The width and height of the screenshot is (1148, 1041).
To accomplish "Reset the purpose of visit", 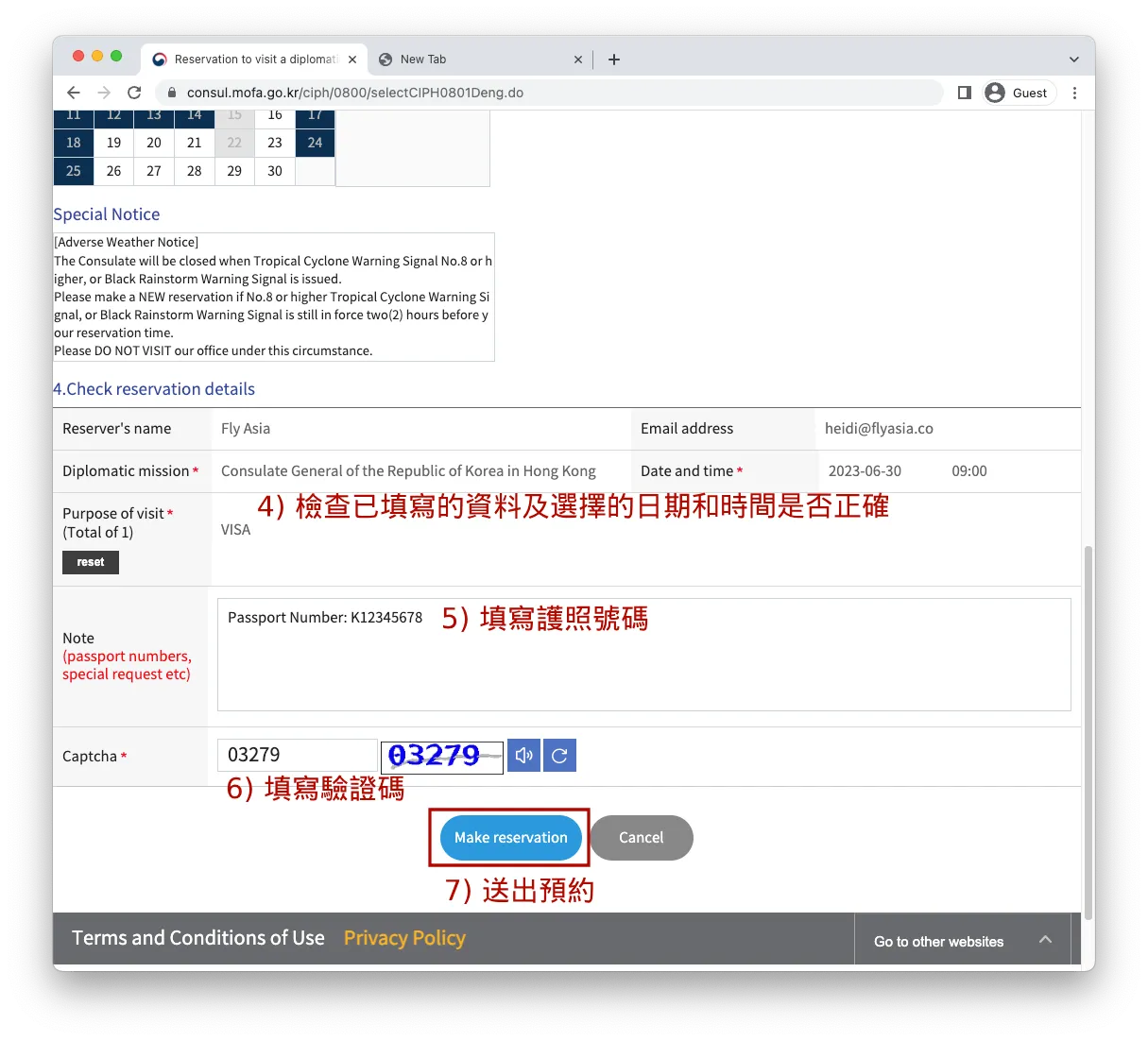I will point(91,562).
